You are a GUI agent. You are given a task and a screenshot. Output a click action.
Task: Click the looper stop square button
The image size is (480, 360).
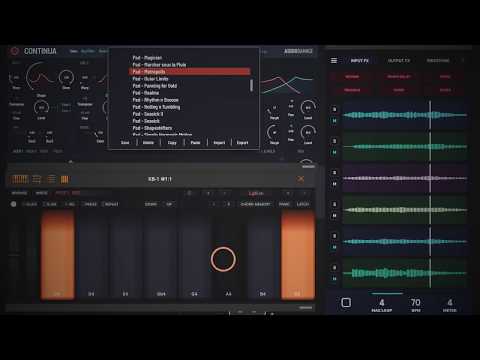346,303
